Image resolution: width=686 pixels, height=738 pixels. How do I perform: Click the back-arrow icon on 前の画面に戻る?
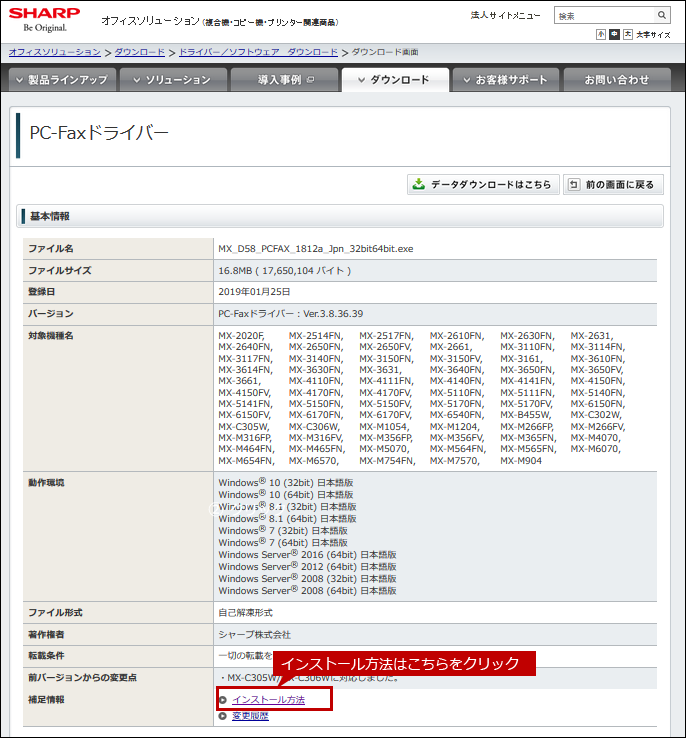tap(574, 184)
